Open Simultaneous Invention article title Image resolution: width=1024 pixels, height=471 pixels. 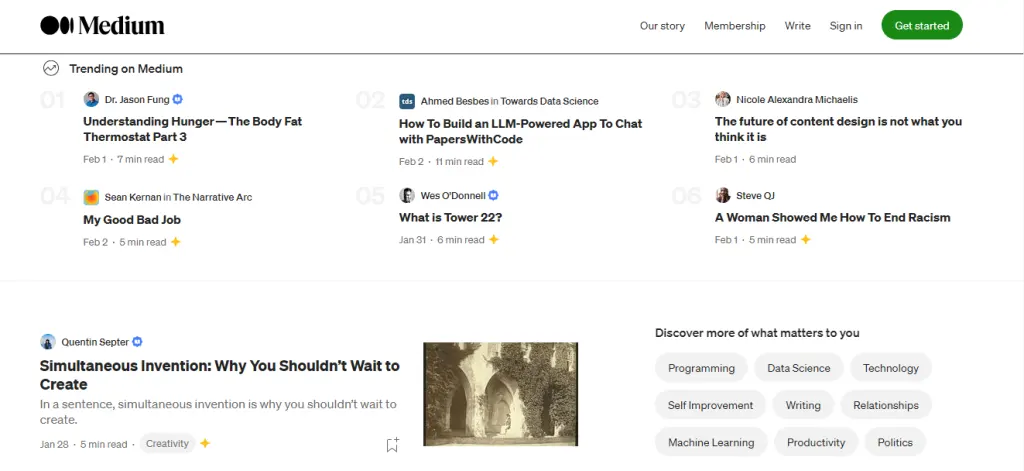(219, 374)
